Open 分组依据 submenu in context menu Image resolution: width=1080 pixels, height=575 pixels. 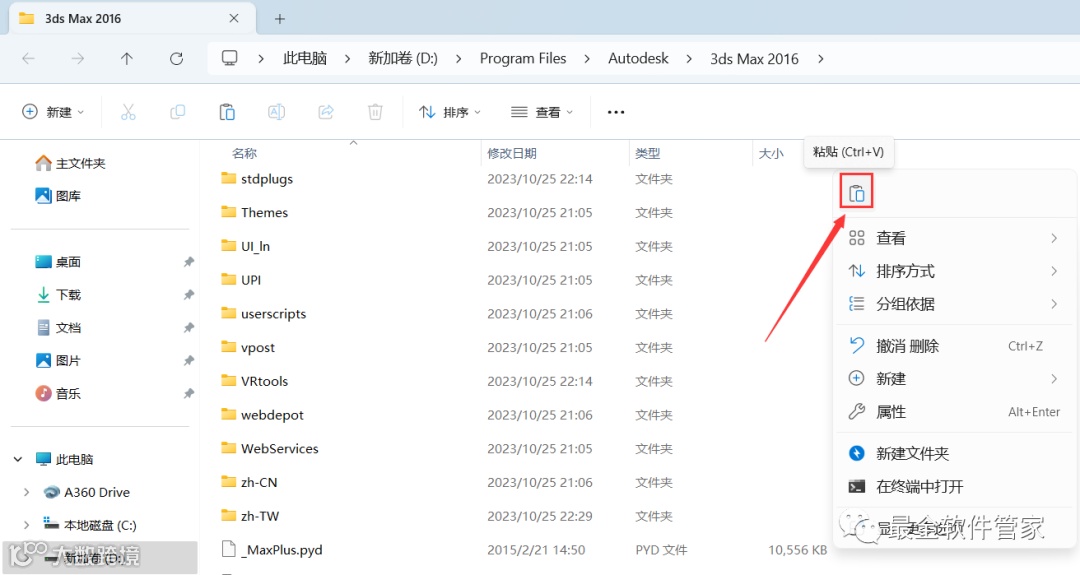(x=954, y=304)
